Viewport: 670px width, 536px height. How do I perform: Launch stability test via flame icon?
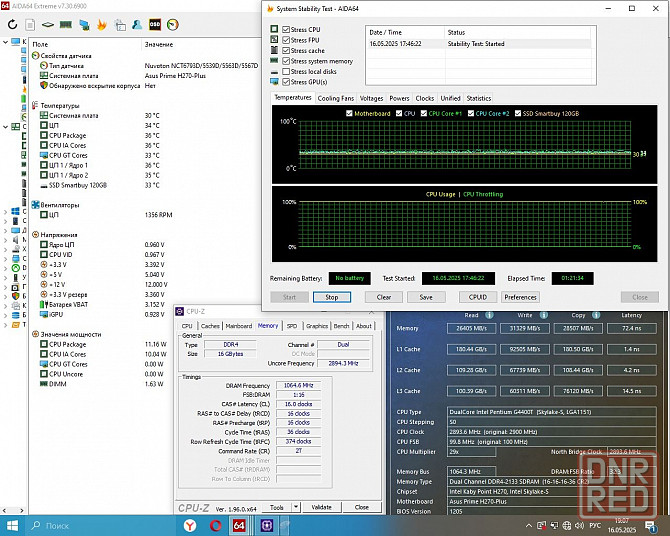(x=102, y=25)
